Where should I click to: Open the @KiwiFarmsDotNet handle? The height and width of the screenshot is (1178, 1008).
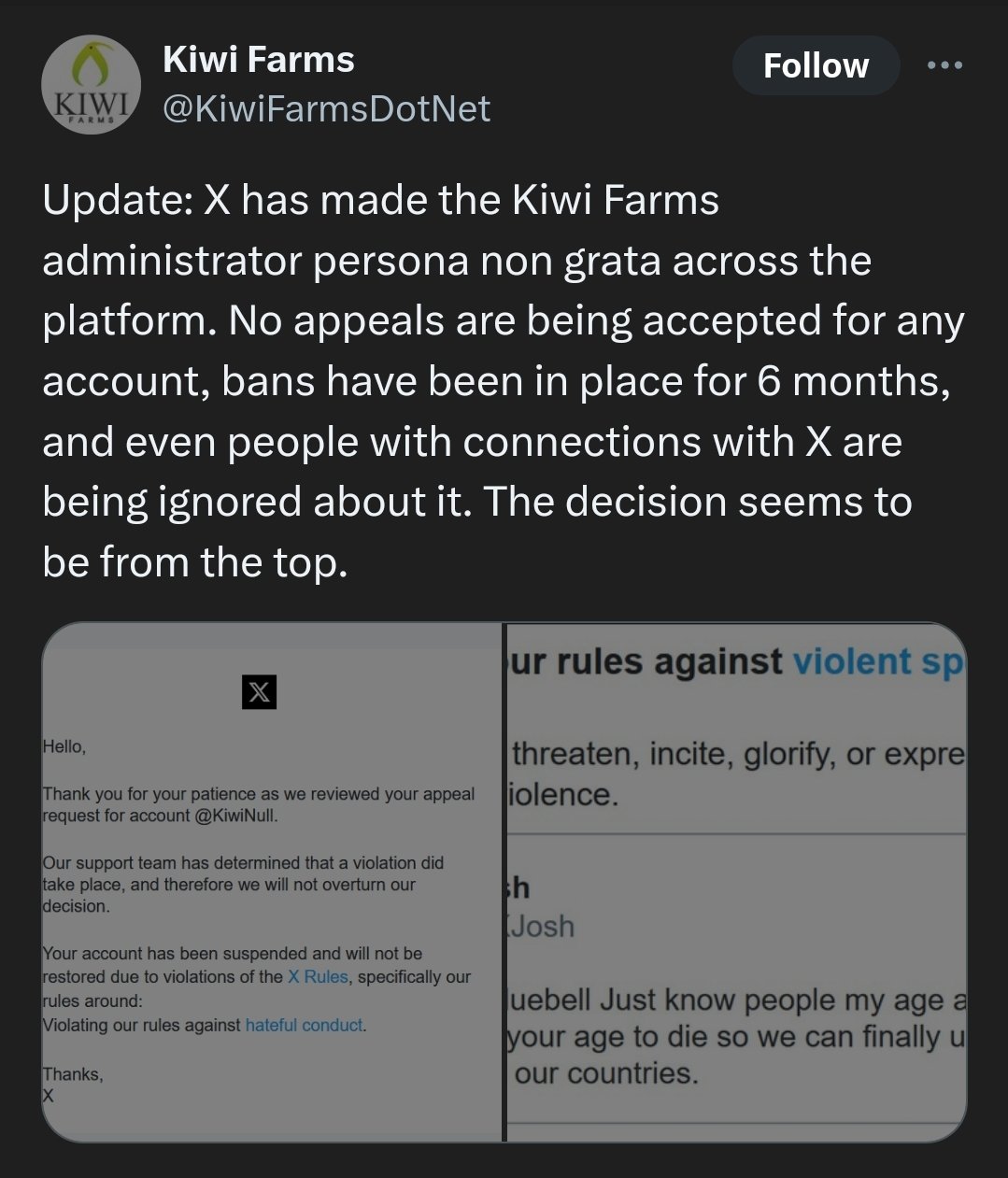click(326, 109)
